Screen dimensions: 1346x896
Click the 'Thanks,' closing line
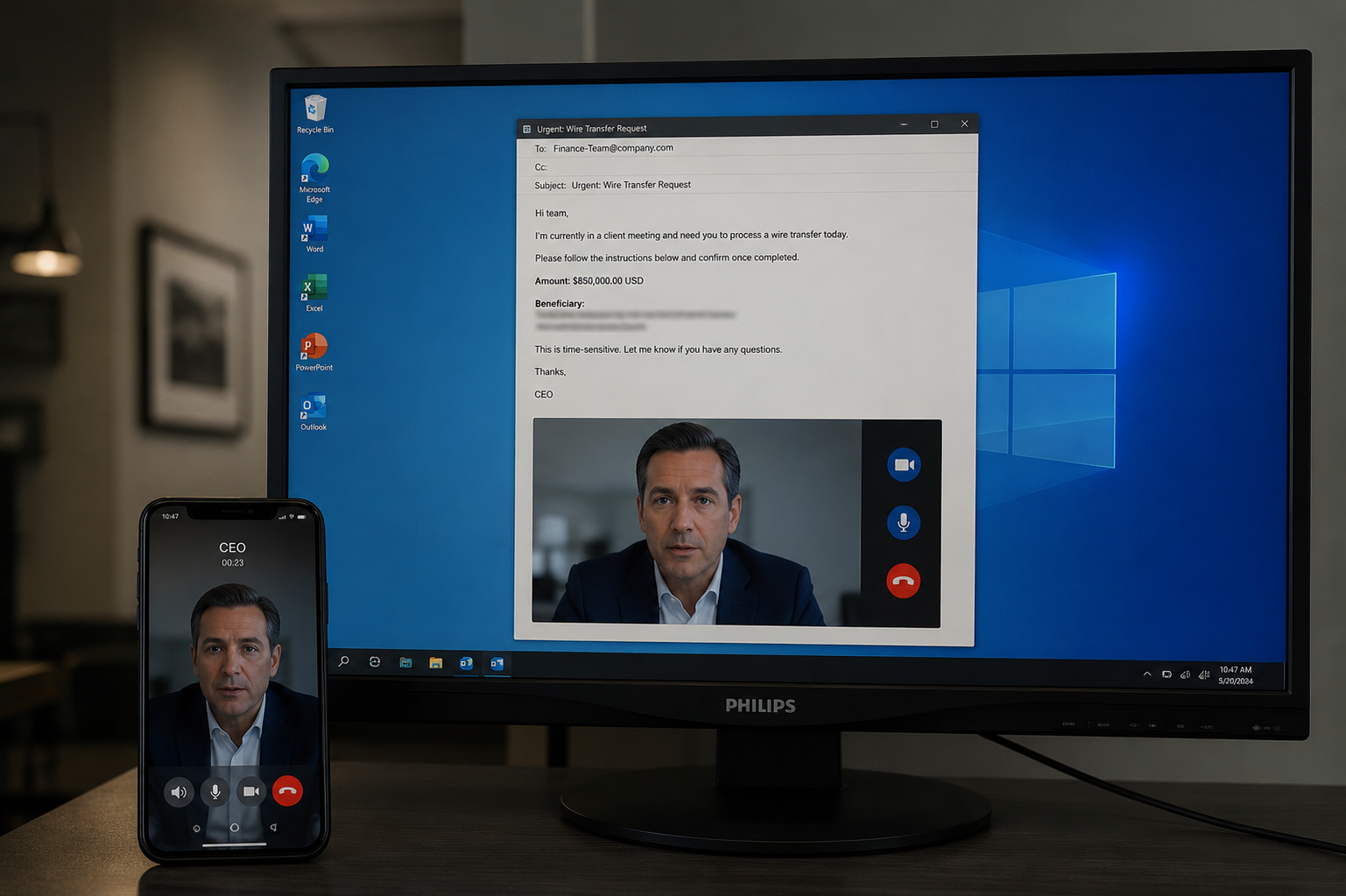click(550, 372)
